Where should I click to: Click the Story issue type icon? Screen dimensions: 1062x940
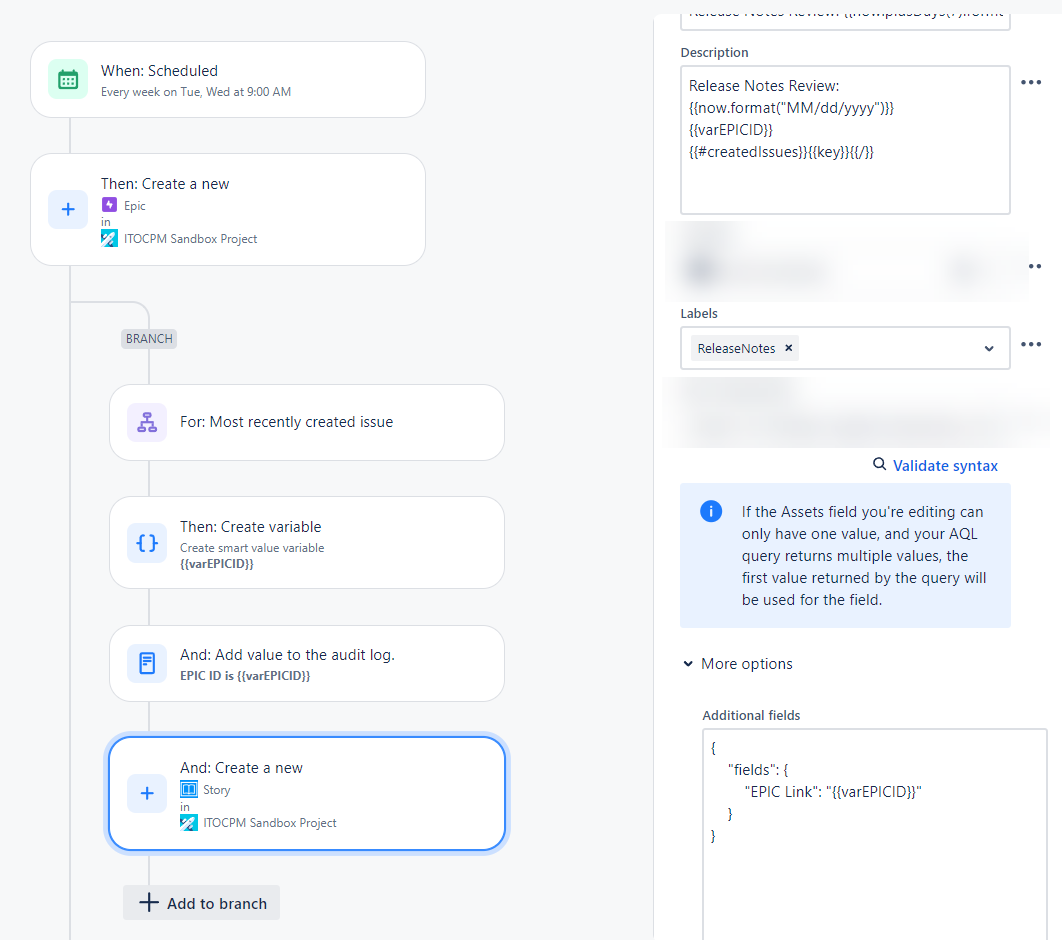pos(189,789)
